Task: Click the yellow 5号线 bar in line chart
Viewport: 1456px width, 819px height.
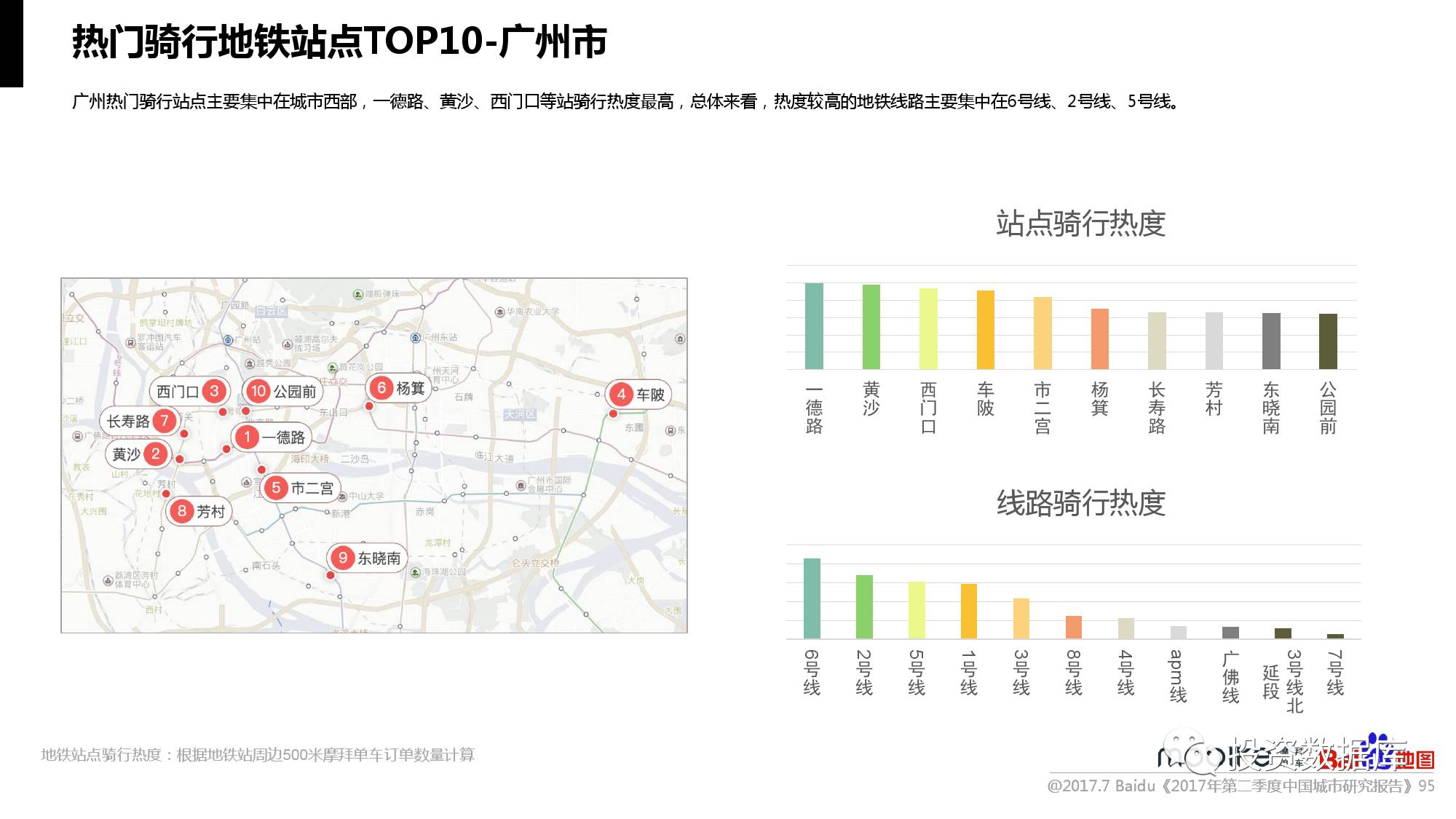Action: coord(917,610)
